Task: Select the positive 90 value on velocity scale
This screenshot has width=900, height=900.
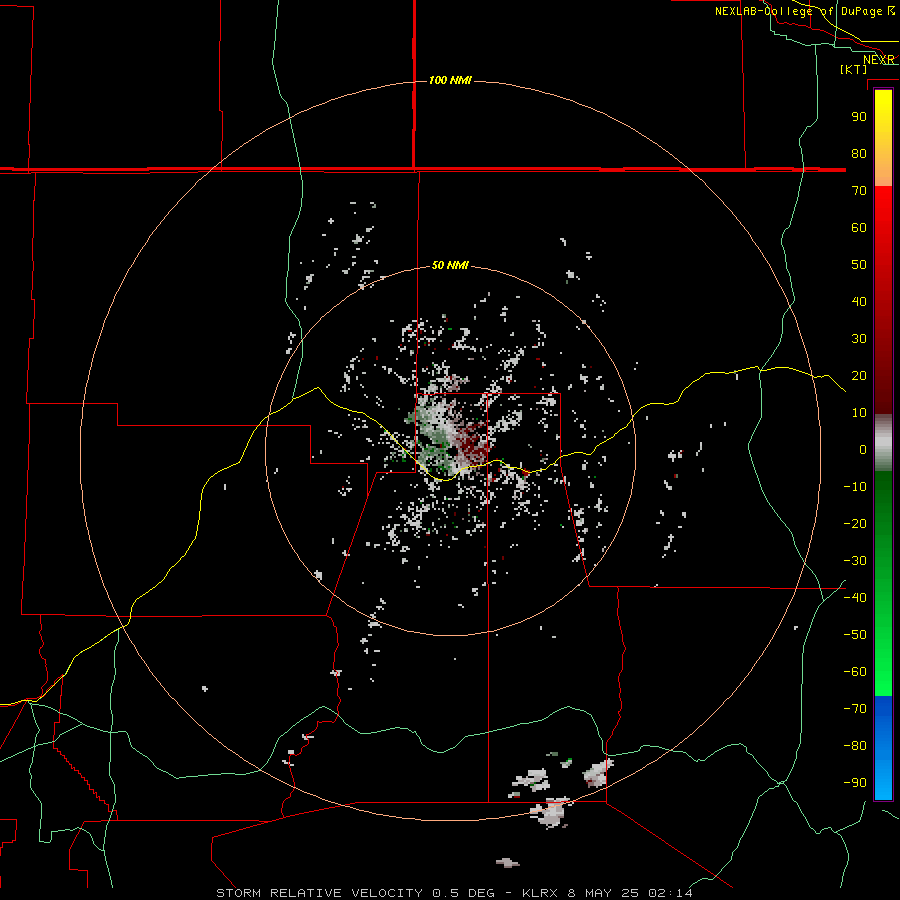Action: click(x=859, y=117)
